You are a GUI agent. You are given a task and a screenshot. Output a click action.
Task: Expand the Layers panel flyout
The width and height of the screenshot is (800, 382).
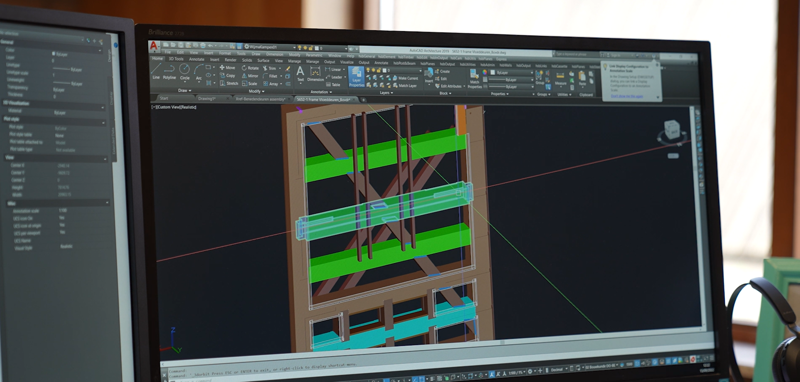click(x=386, y=93)
